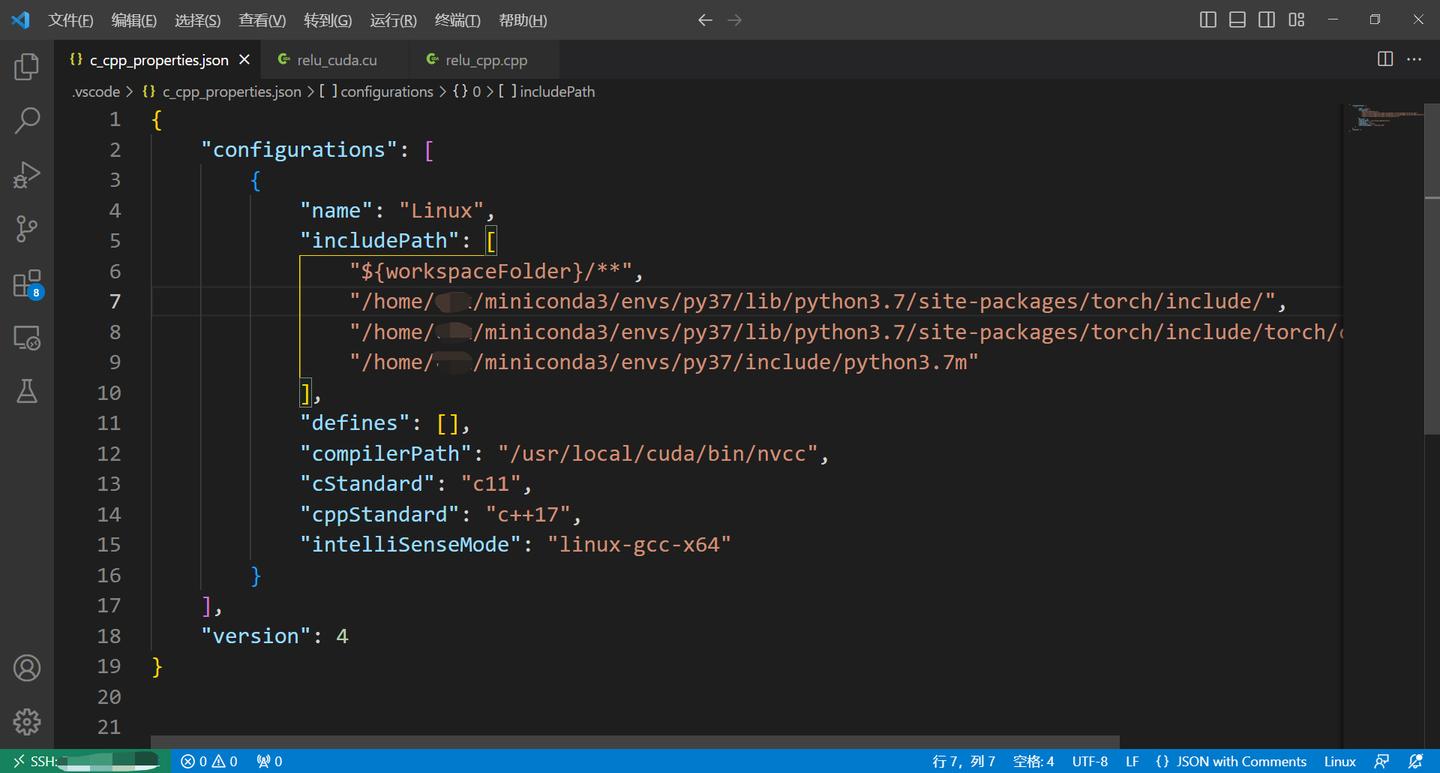Screen dimensions: 1440x773
Task: Switch to the relu_cuda.cu tab
Action: point(336,59)
